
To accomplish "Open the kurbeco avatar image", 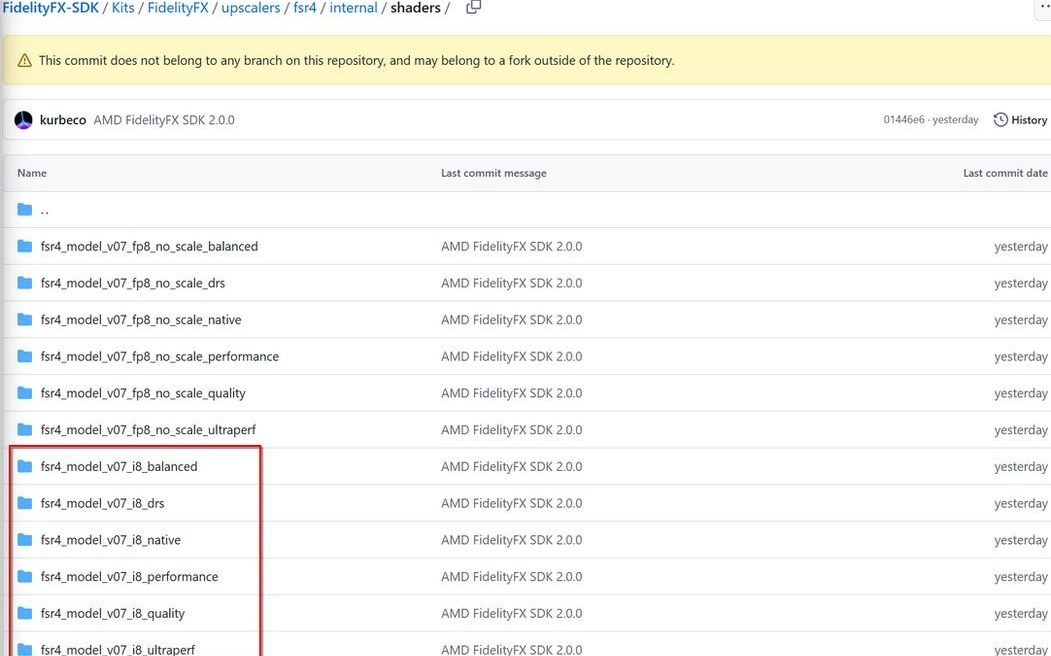I will tap(23, 120).
